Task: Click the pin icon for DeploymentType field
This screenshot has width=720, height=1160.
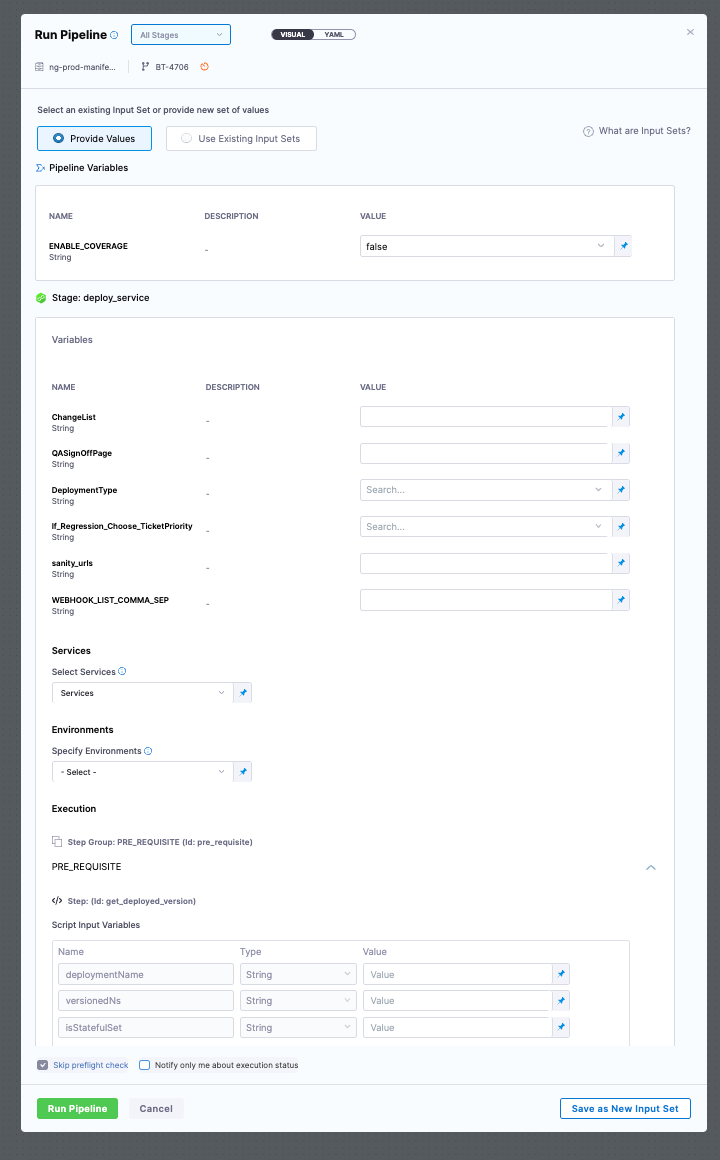Action: 621,490
